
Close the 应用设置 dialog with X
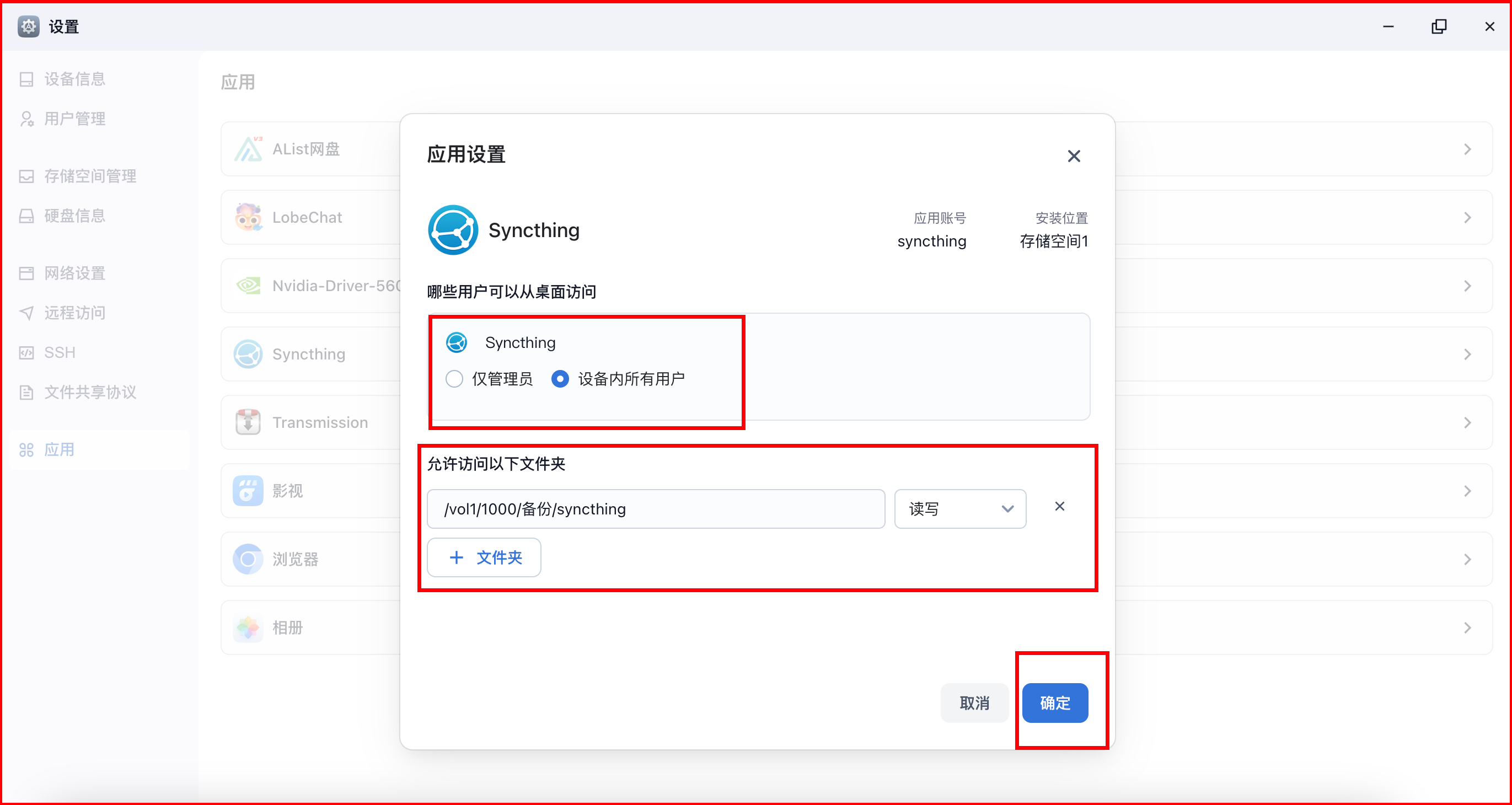(x=1074, y=156)
